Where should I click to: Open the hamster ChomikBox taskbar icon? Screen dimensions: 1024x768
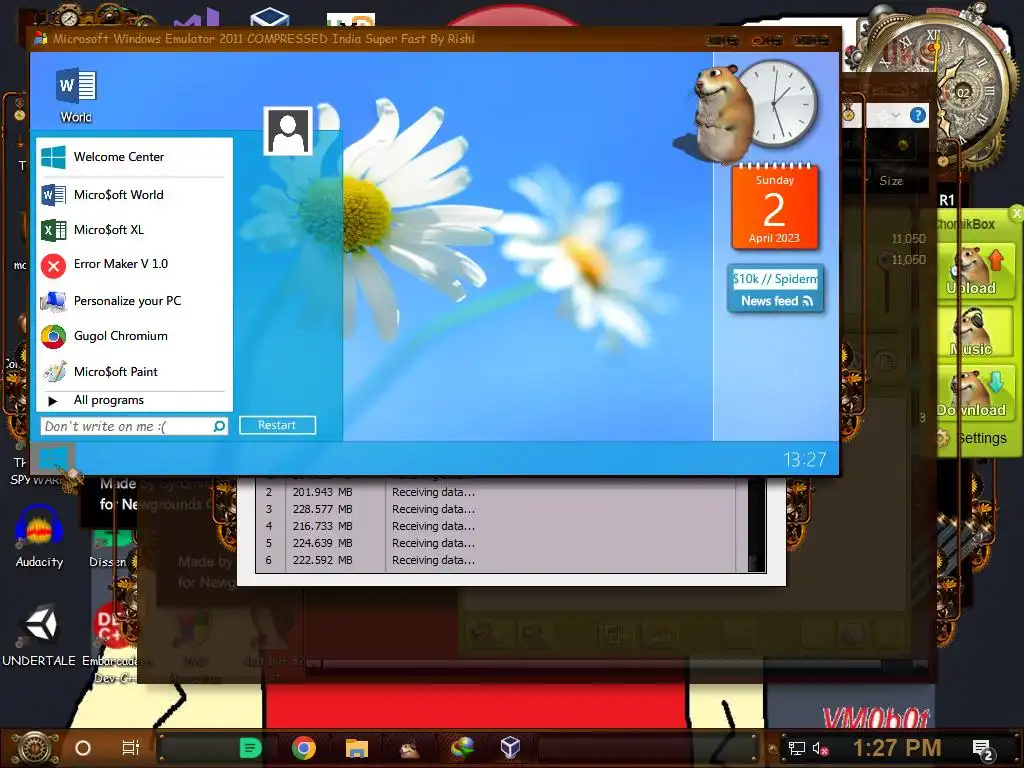[409, 748]
